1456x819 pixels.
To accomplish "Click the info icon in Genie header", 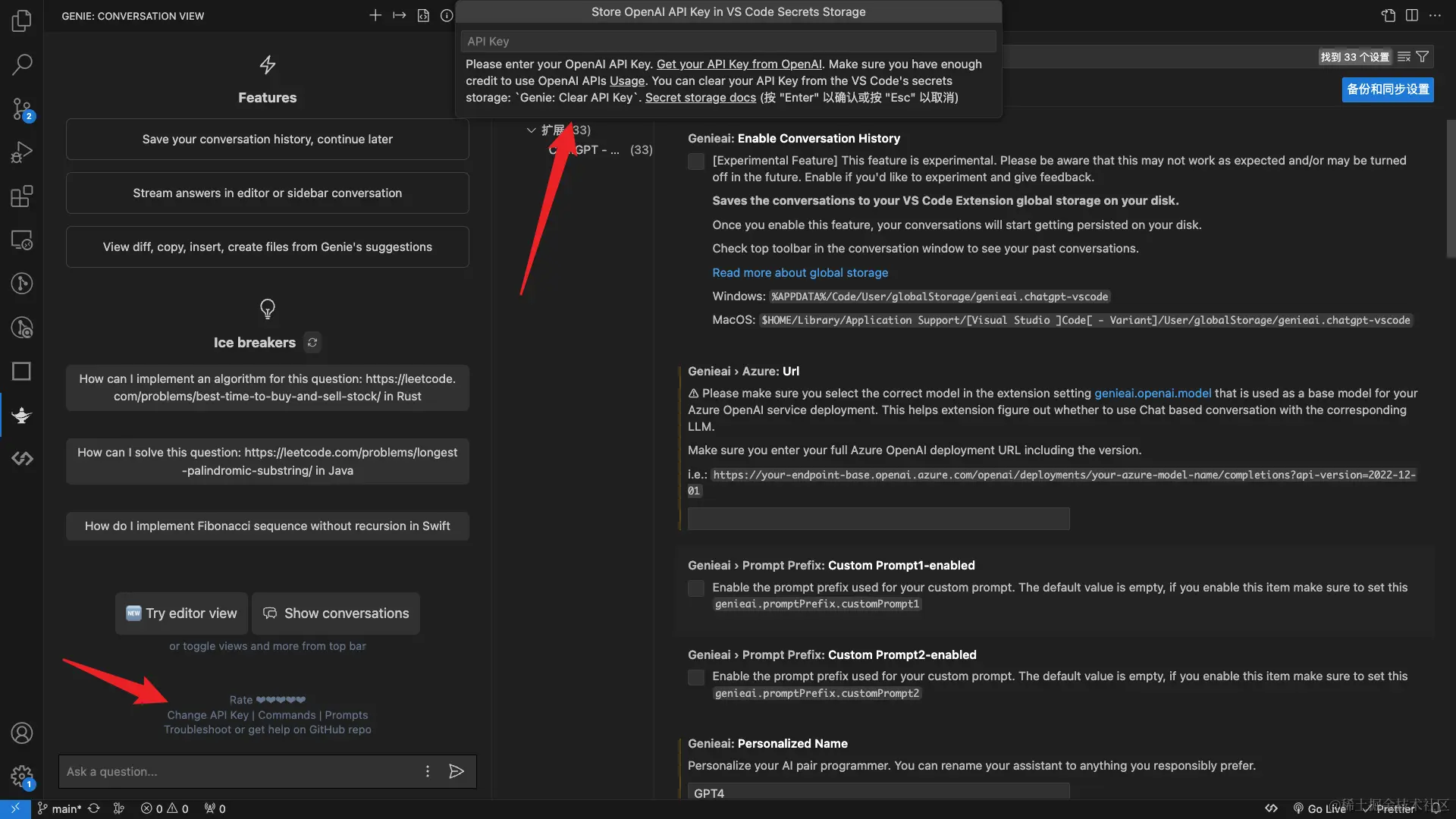I will click(x=447, y=15).
